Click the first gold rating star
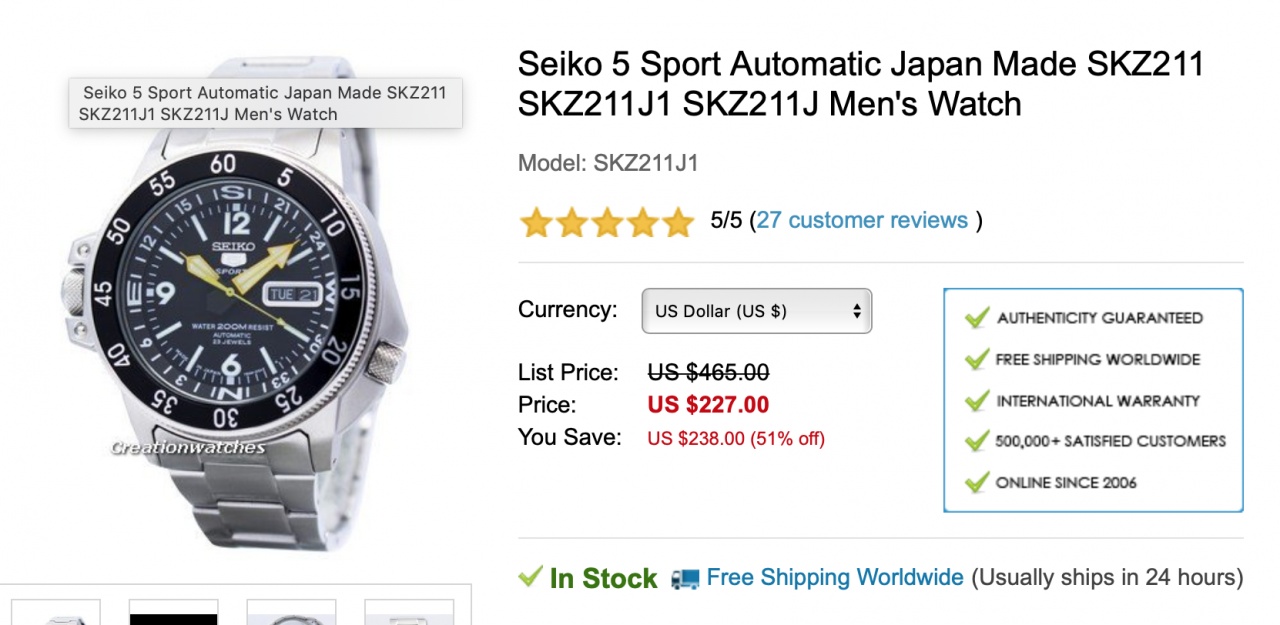 point(536,222)
